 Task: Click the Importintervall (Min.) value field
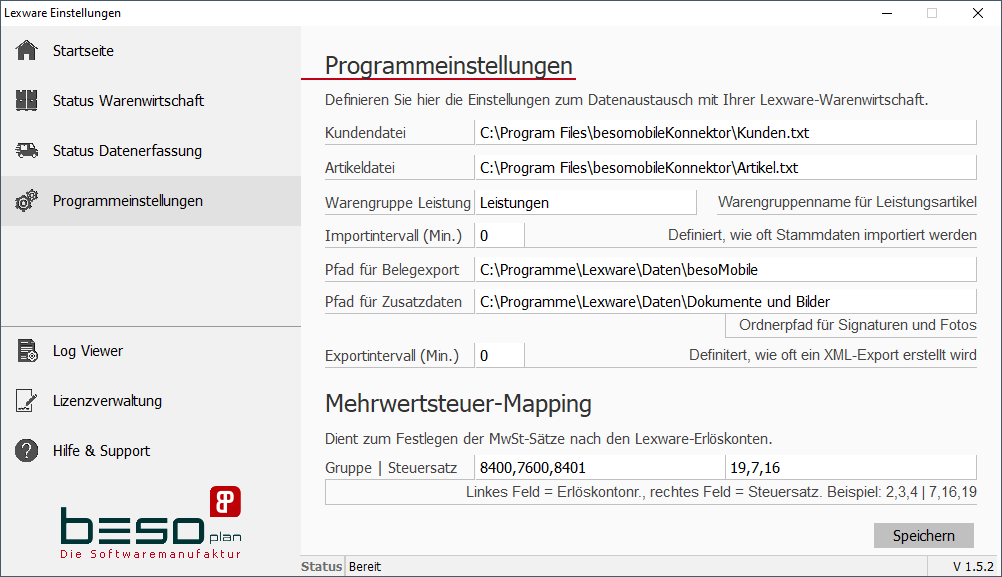point(500,235)
